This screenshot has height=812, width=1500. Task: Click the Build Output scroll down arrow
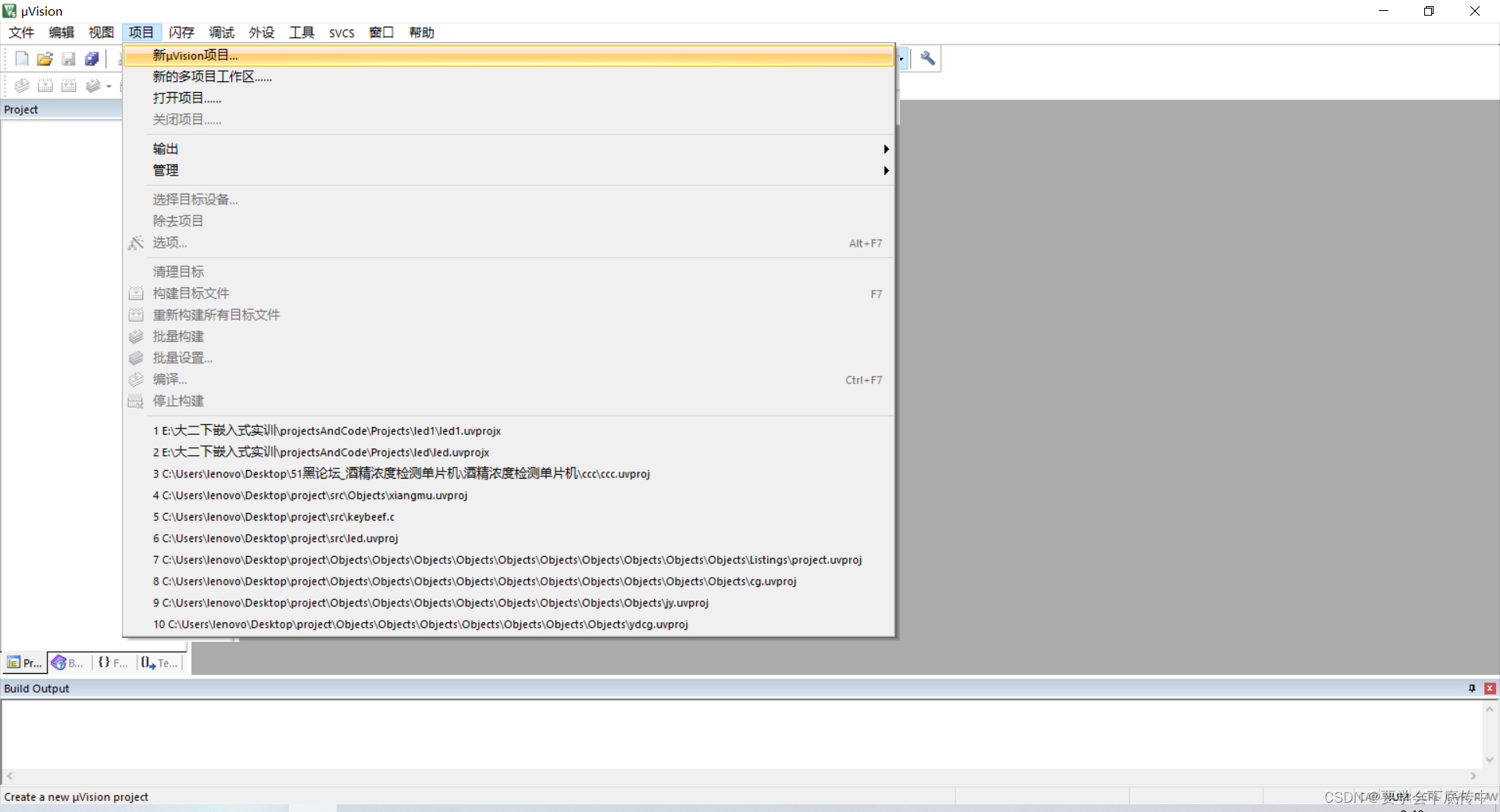[x=1490, y=759]
